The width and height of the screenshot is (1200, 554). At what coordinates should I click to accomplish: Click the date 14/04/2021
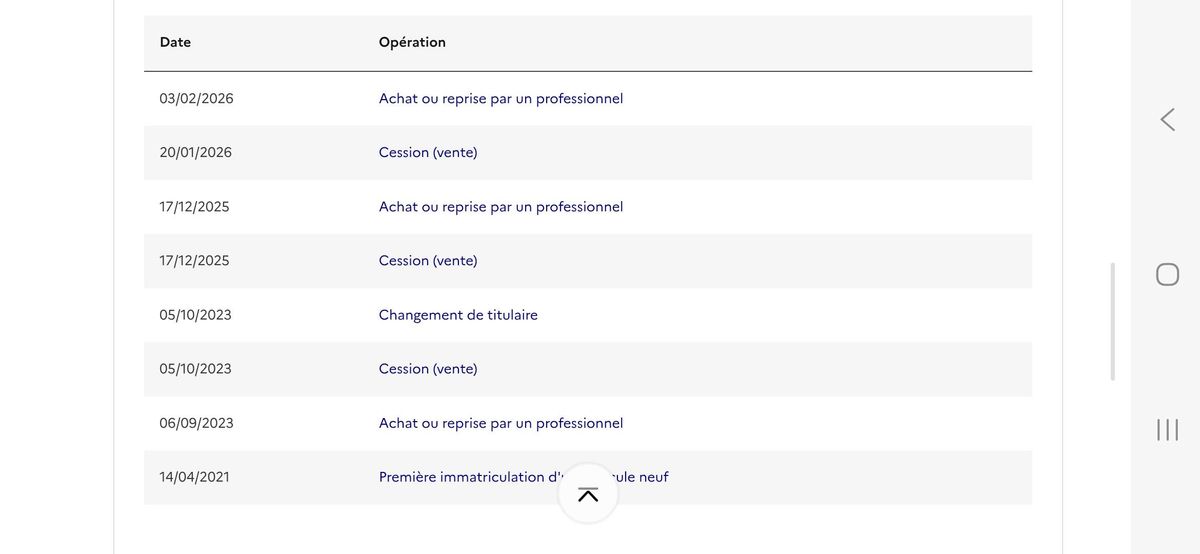(194, 477)
